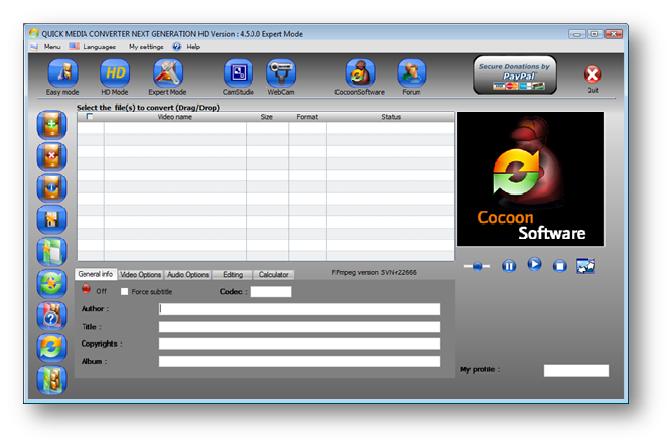
Task: Click the red Off indicator light
Action: (x=87, y=289)
